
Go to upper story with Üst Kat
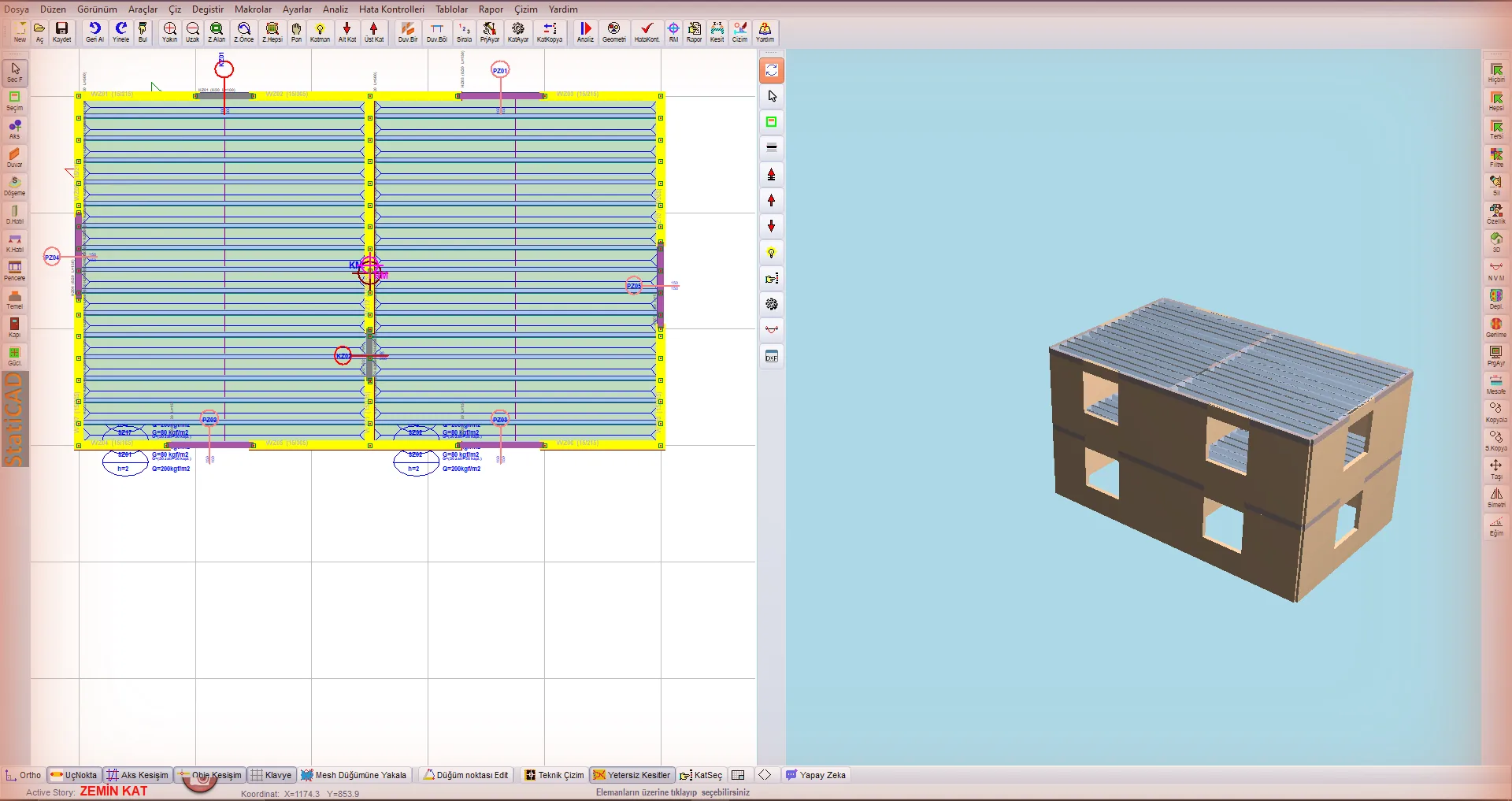coord(373,32)
